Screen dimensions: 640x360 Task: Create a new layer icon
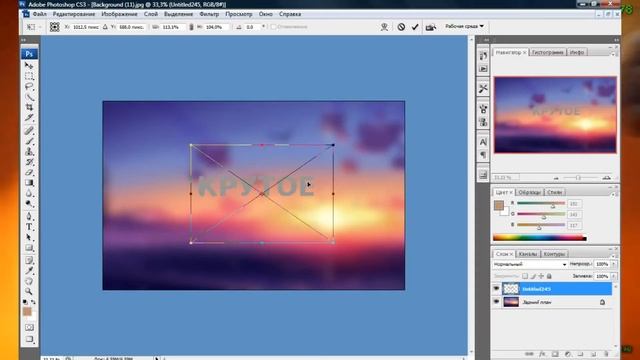point(593,354)
